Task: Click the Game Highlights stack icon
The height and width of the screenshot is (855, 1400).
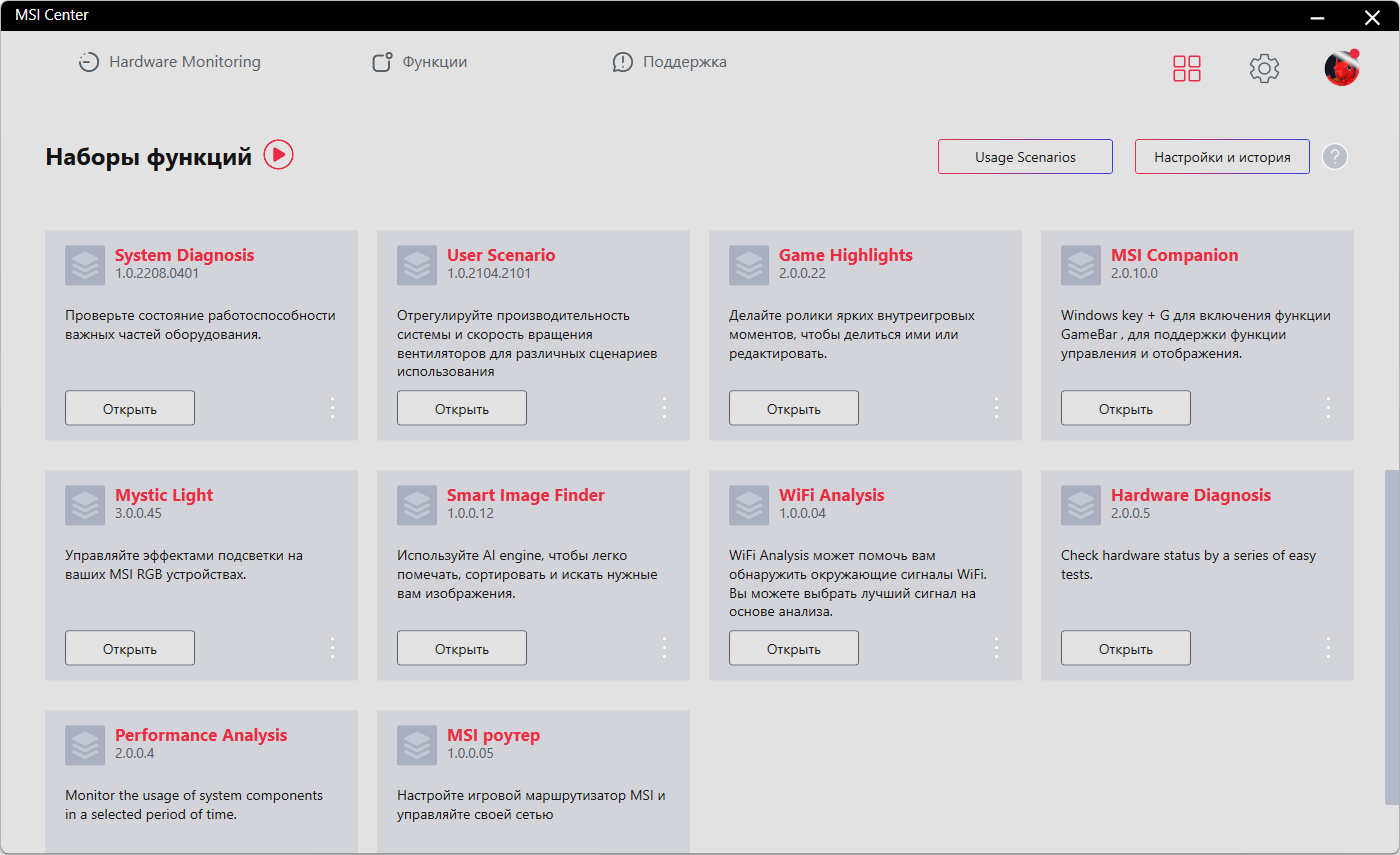Action: pyautogui.click(x=749, y=265)
